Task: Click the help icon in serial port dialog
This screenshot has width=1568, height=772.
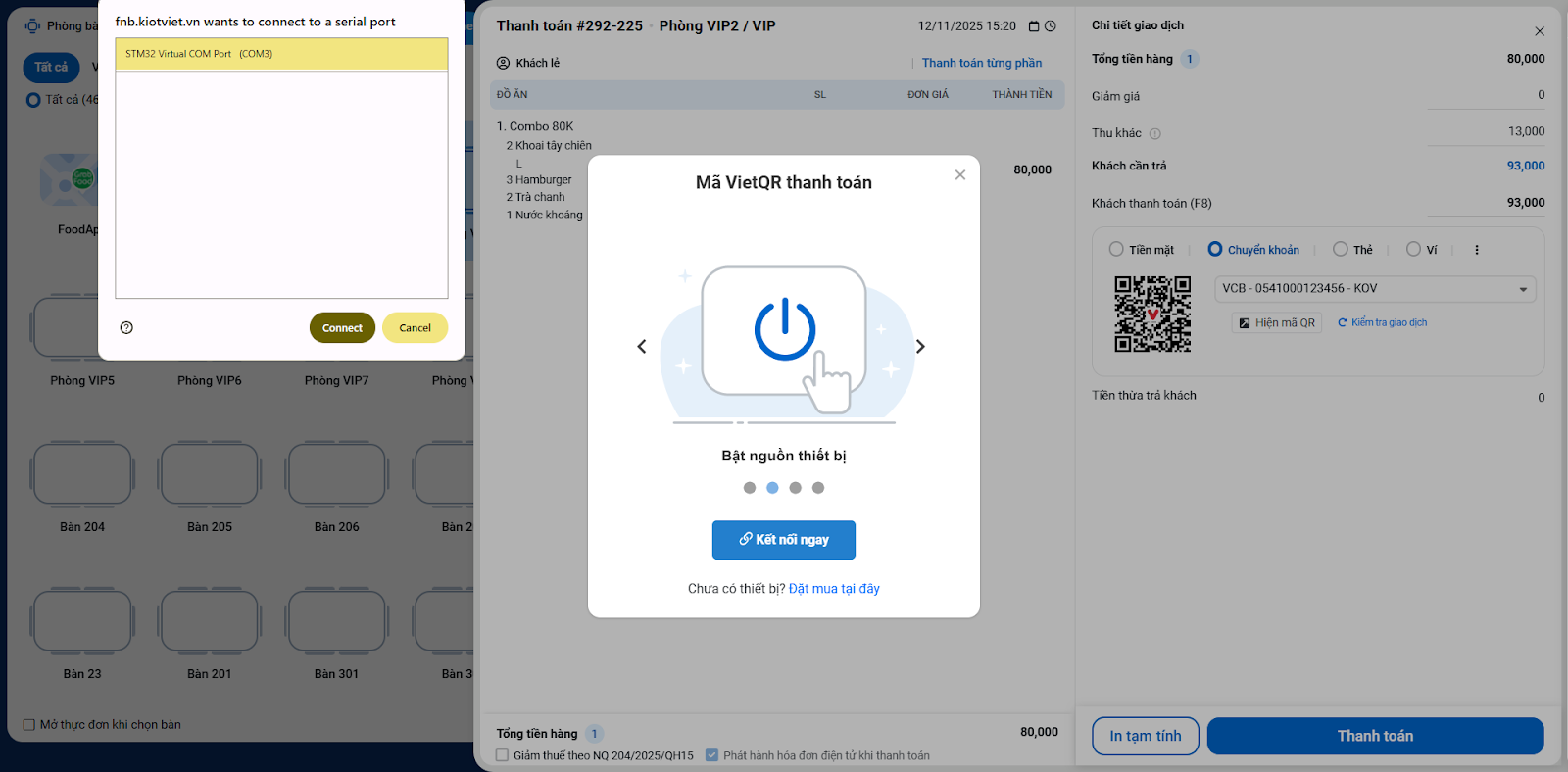Action: pos(126,328)
